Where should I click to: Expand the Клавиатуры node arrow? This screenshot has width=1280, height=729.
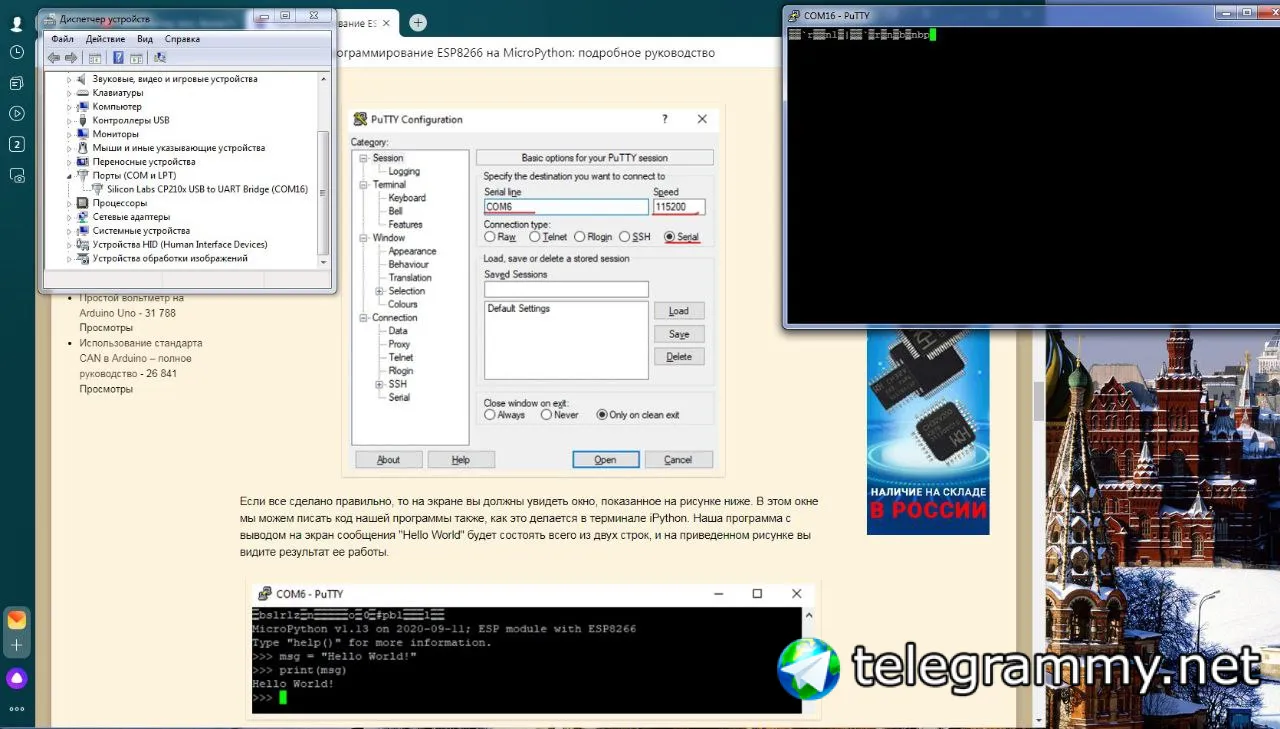(70, 93)
